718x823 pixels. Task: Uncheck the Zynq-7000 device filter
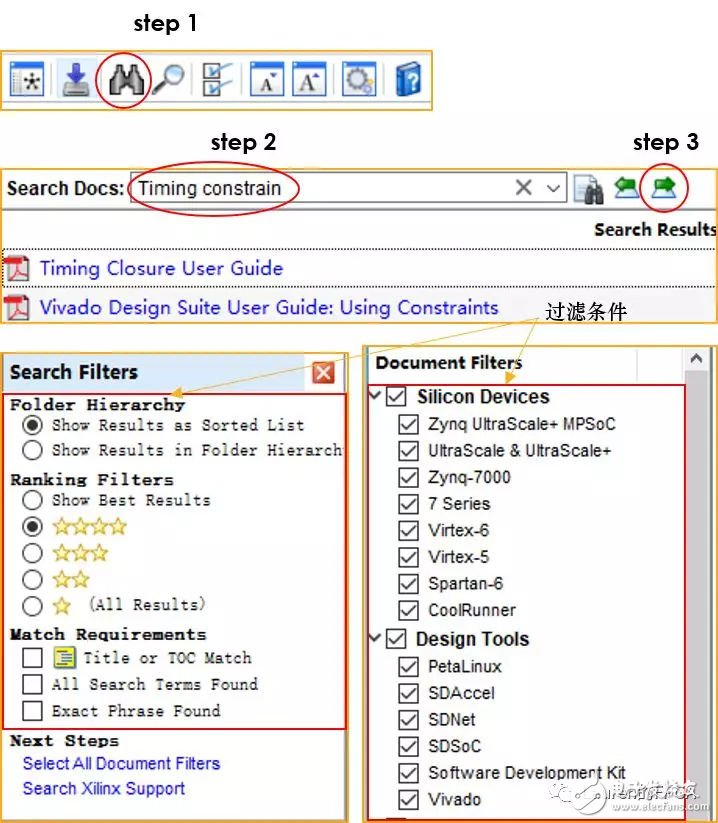click(x=408, y=478)
